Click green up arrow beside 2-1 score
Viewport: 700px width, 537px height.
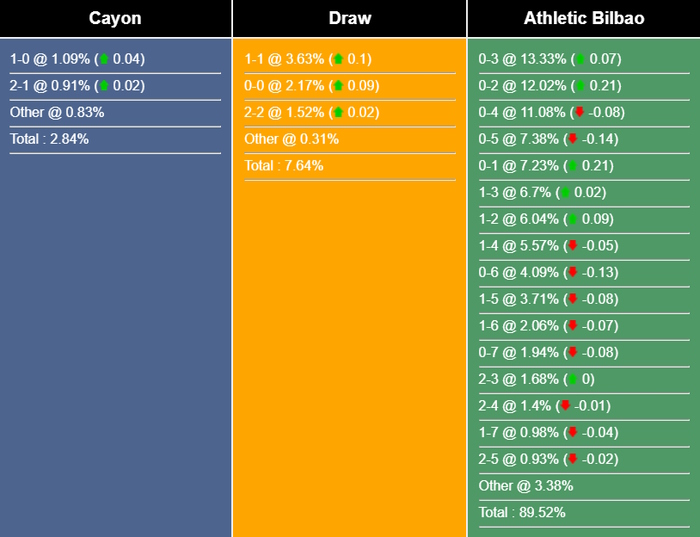click(105, 86)
